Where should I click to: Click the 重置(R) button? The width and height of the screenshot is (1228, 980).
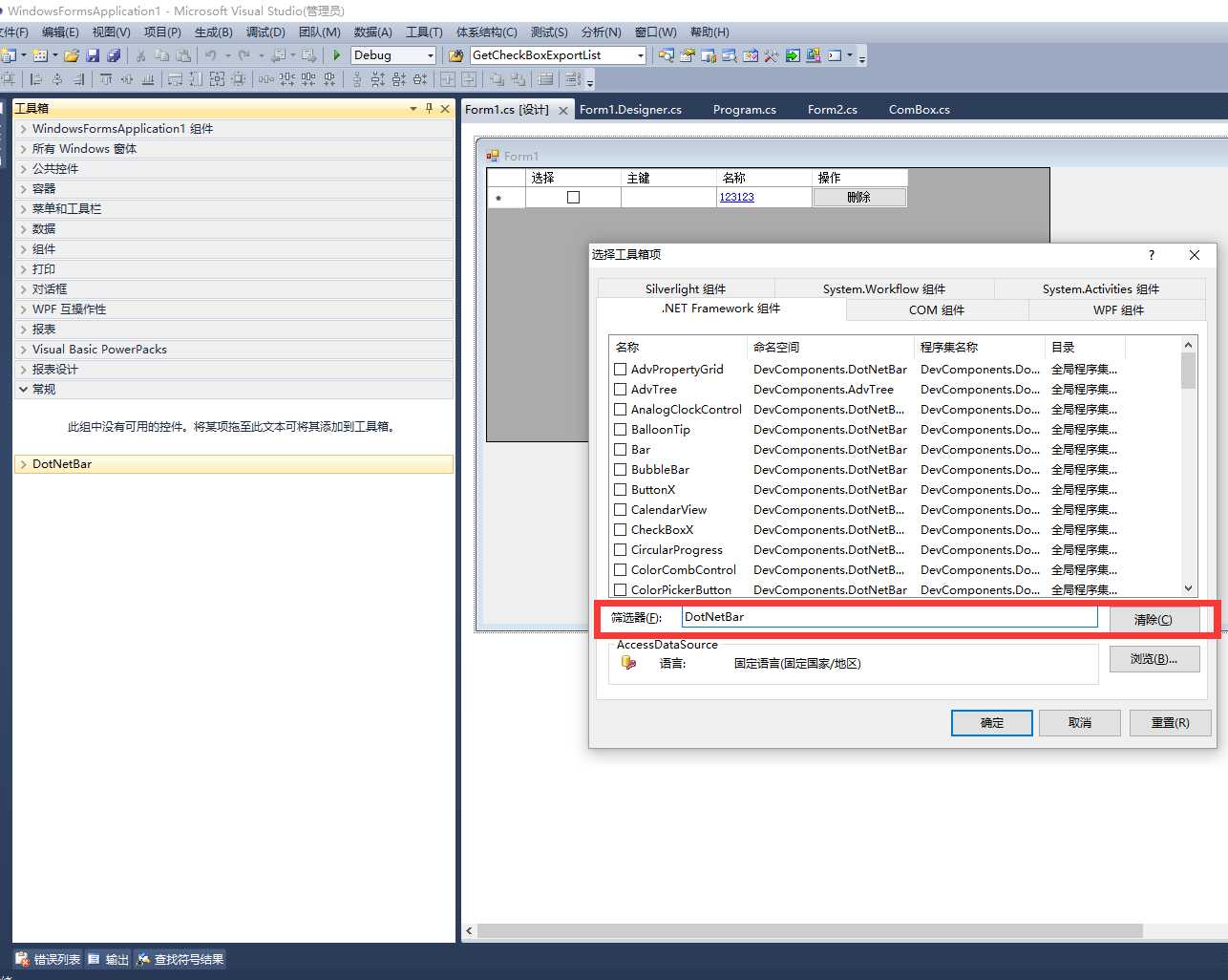(1170, 723)
